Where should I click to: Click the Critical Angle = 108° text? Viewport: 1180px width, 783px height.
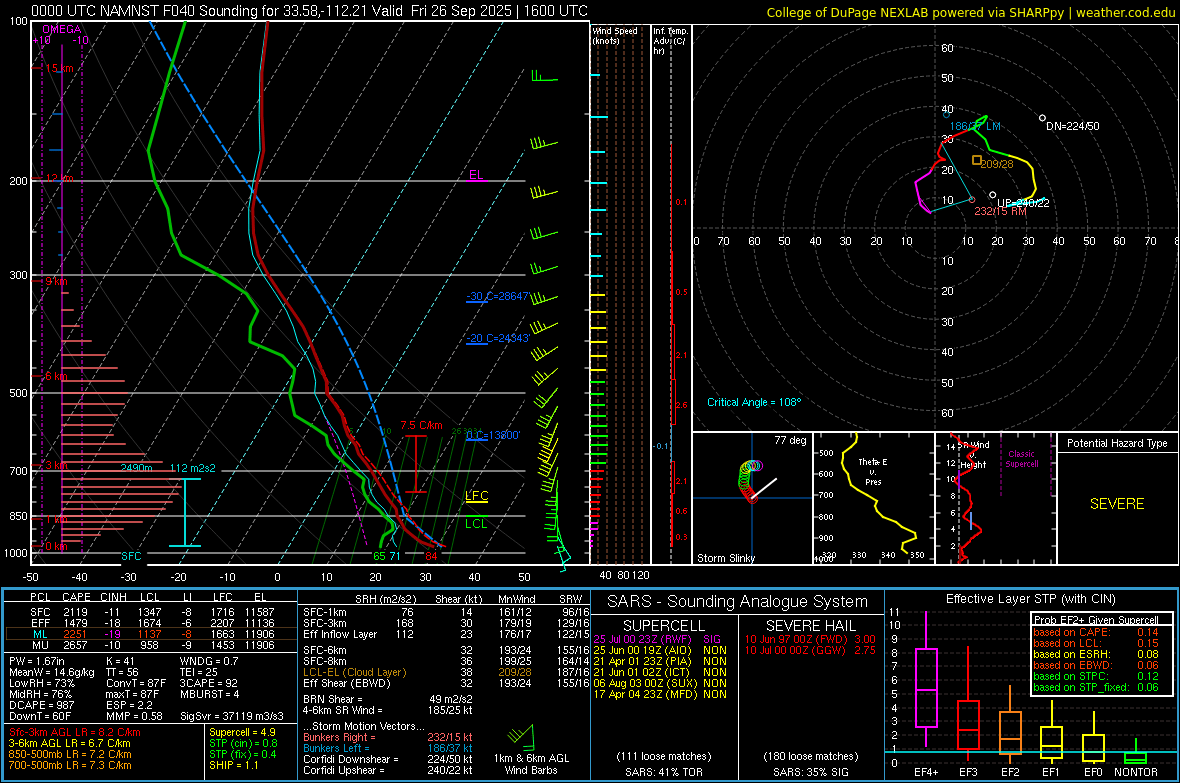pos(754,402)
